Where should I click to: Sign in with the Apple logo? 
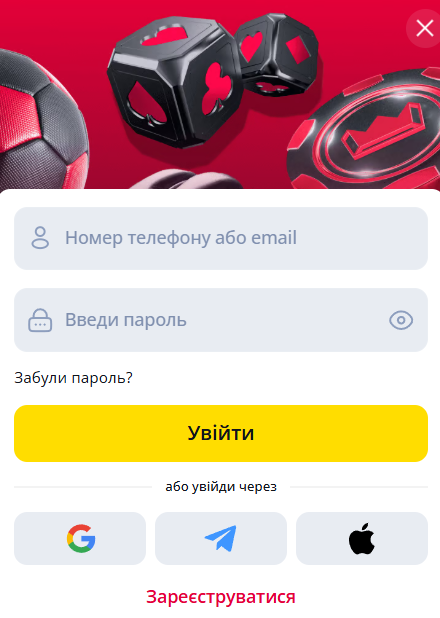(362, 538)
